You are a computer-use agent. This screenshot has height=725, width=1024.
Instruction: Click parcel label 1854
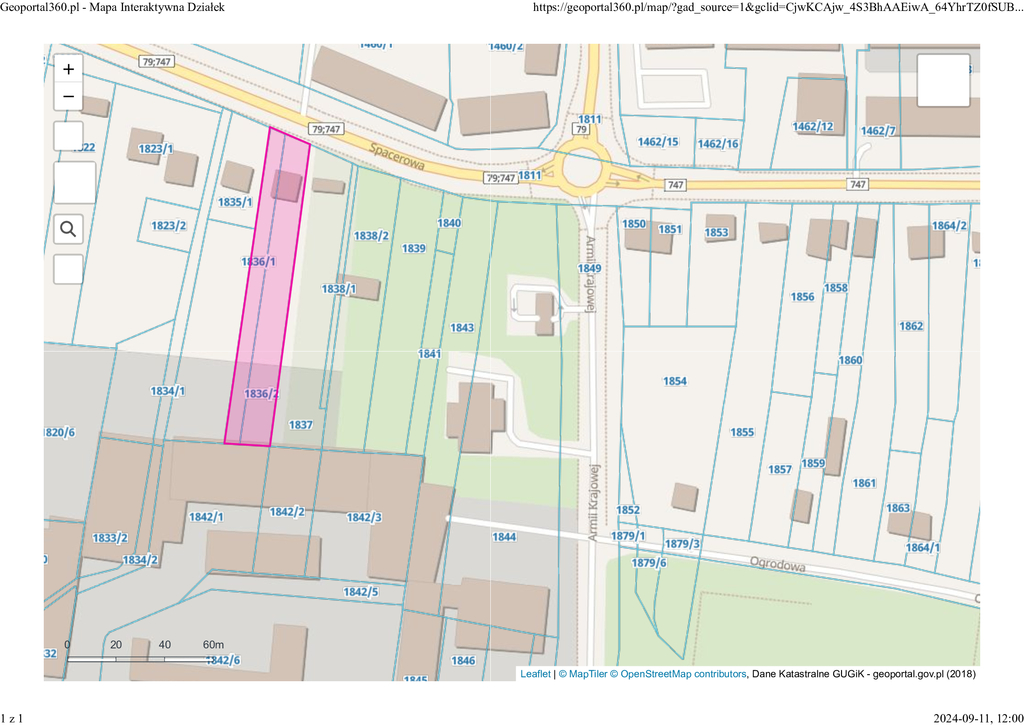675,381
